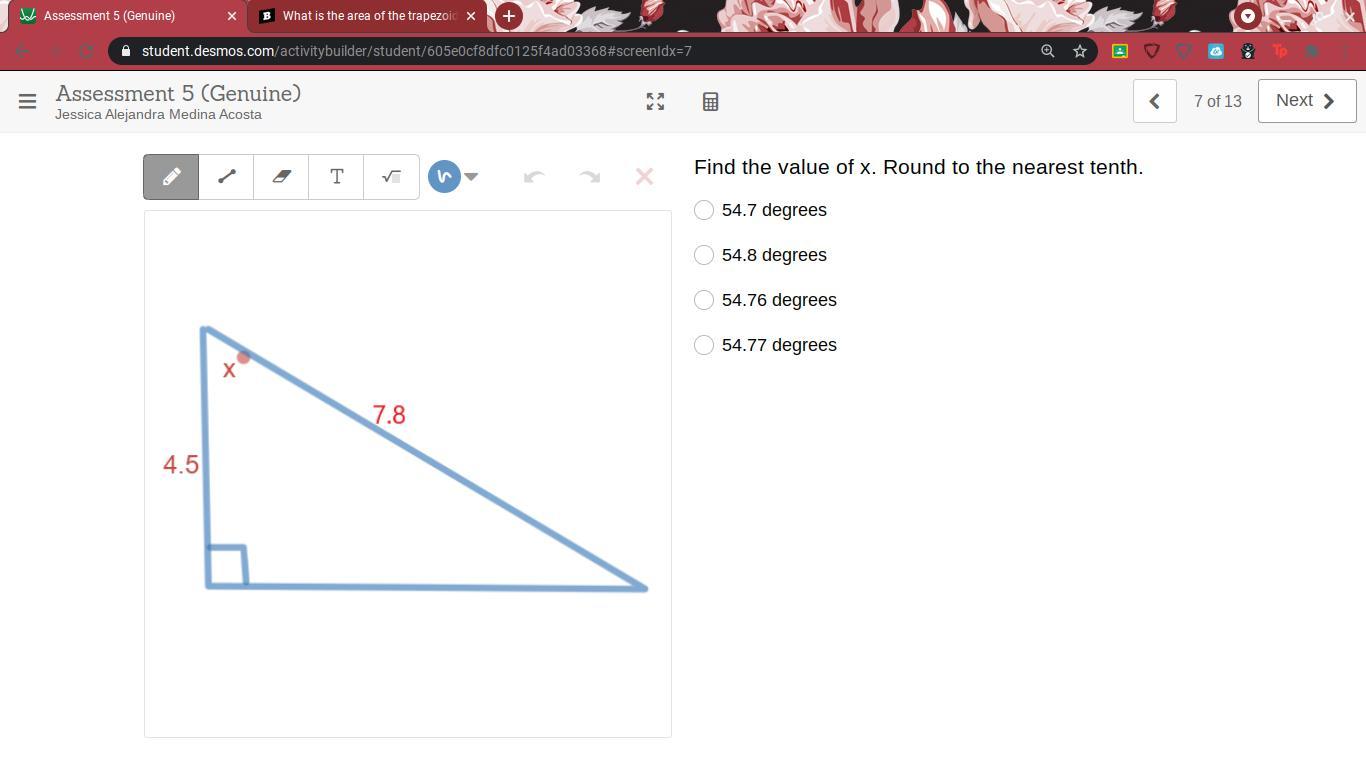This screenshot has width=1366, height=768.
Task: Open the browser zoom control
Action: [1048, 51]
